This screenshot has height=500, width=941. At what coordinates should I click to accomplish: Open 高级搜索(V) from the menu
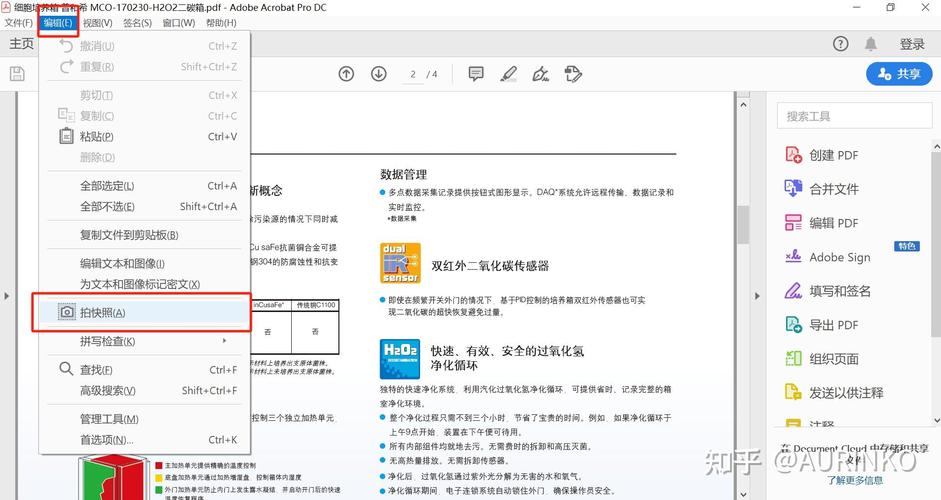point(145,391)
